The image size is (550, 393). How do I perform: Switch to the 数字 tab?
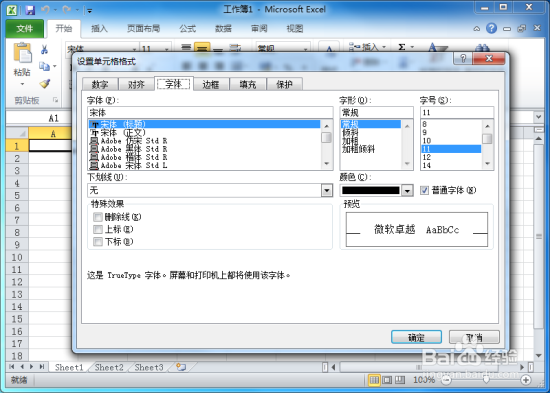point(100,84)
